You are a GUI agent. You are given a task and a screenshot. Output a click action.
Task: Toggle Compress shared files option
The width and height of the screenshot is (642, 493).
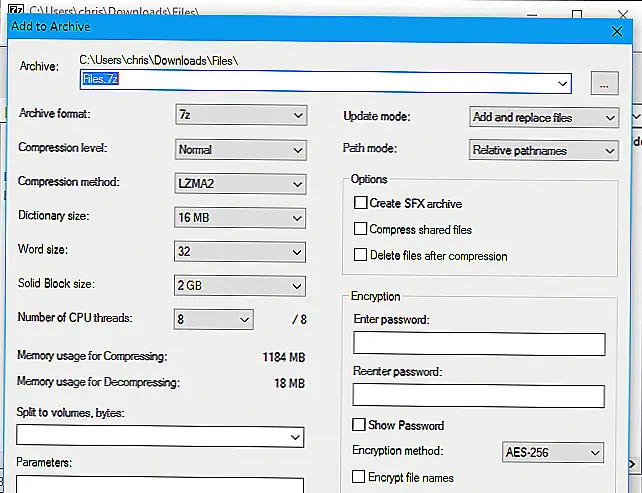pyautogui.click(x=361, y=229)
